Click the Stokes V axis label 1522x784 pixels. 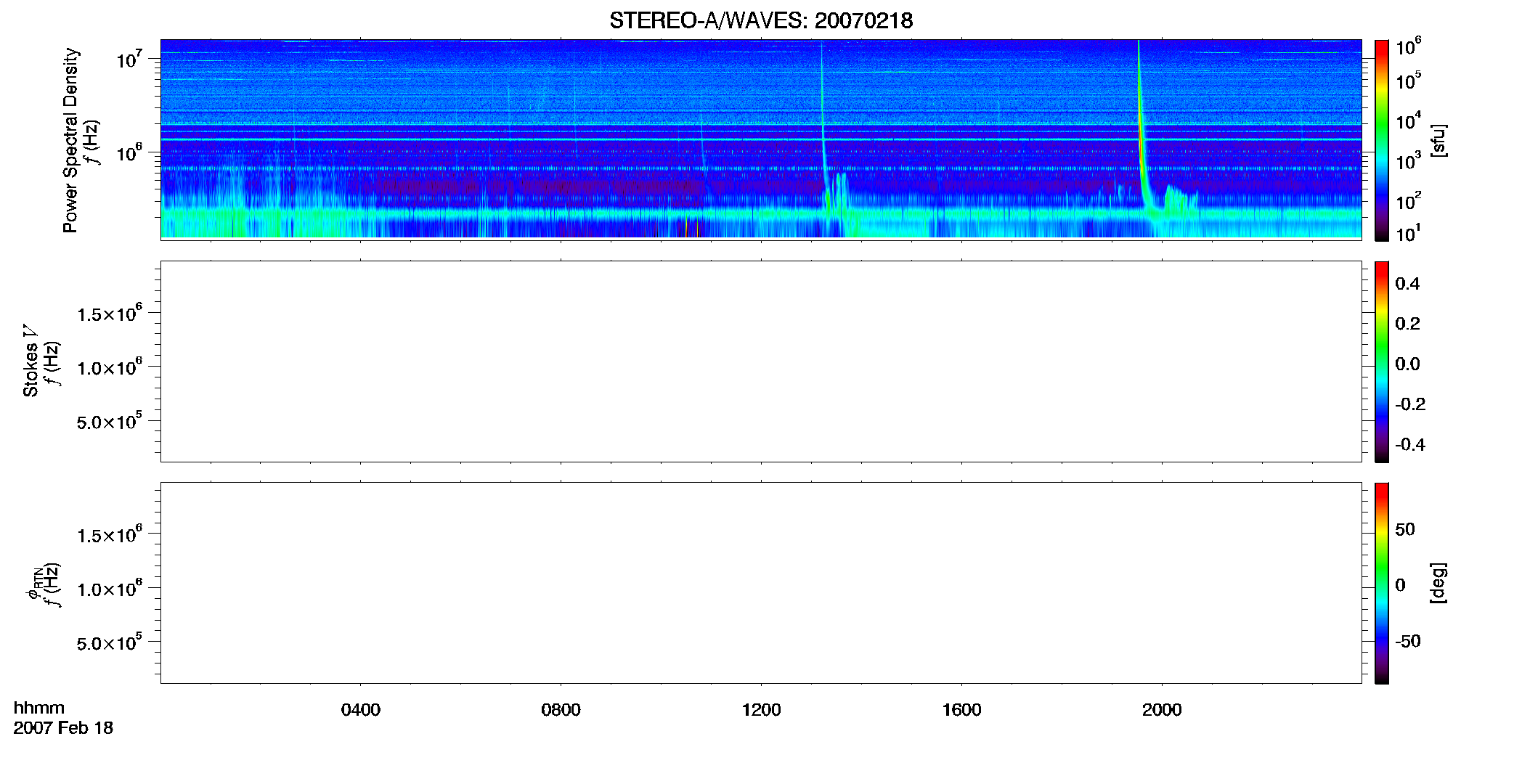coord(30,361)
